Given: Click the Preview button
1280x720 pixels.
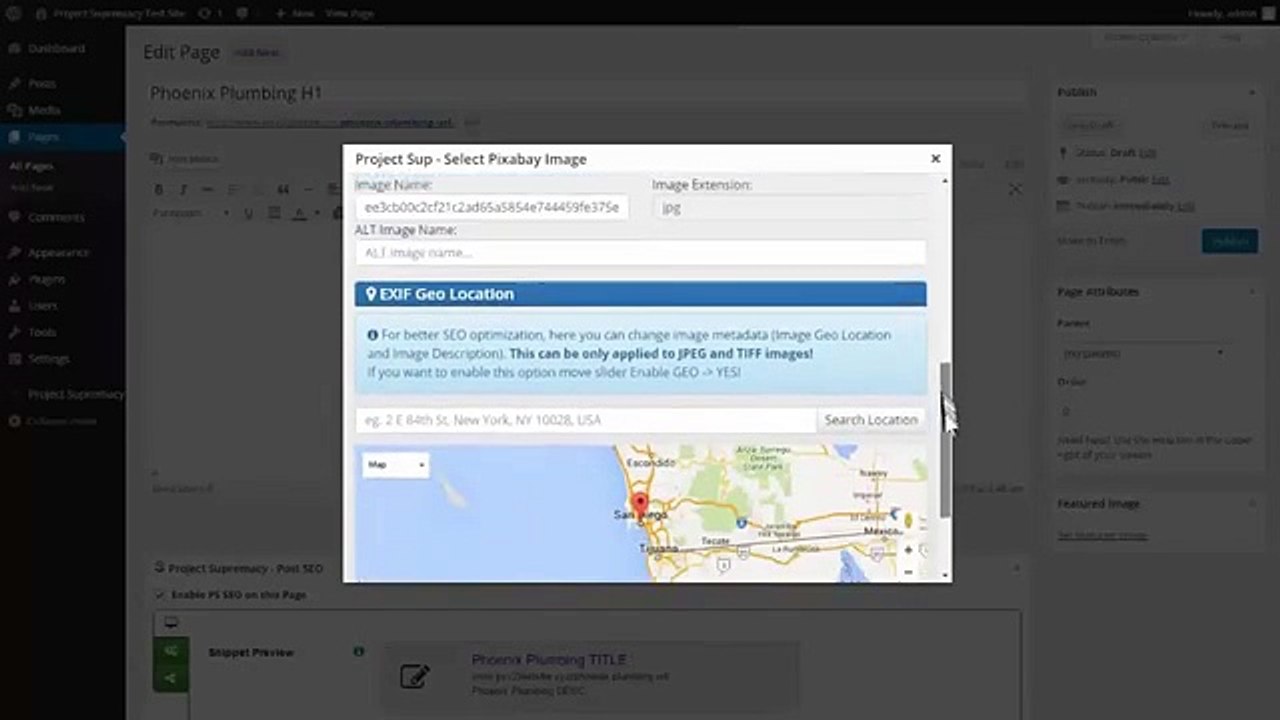Looking at the screenshot, I should (1229, 126).
